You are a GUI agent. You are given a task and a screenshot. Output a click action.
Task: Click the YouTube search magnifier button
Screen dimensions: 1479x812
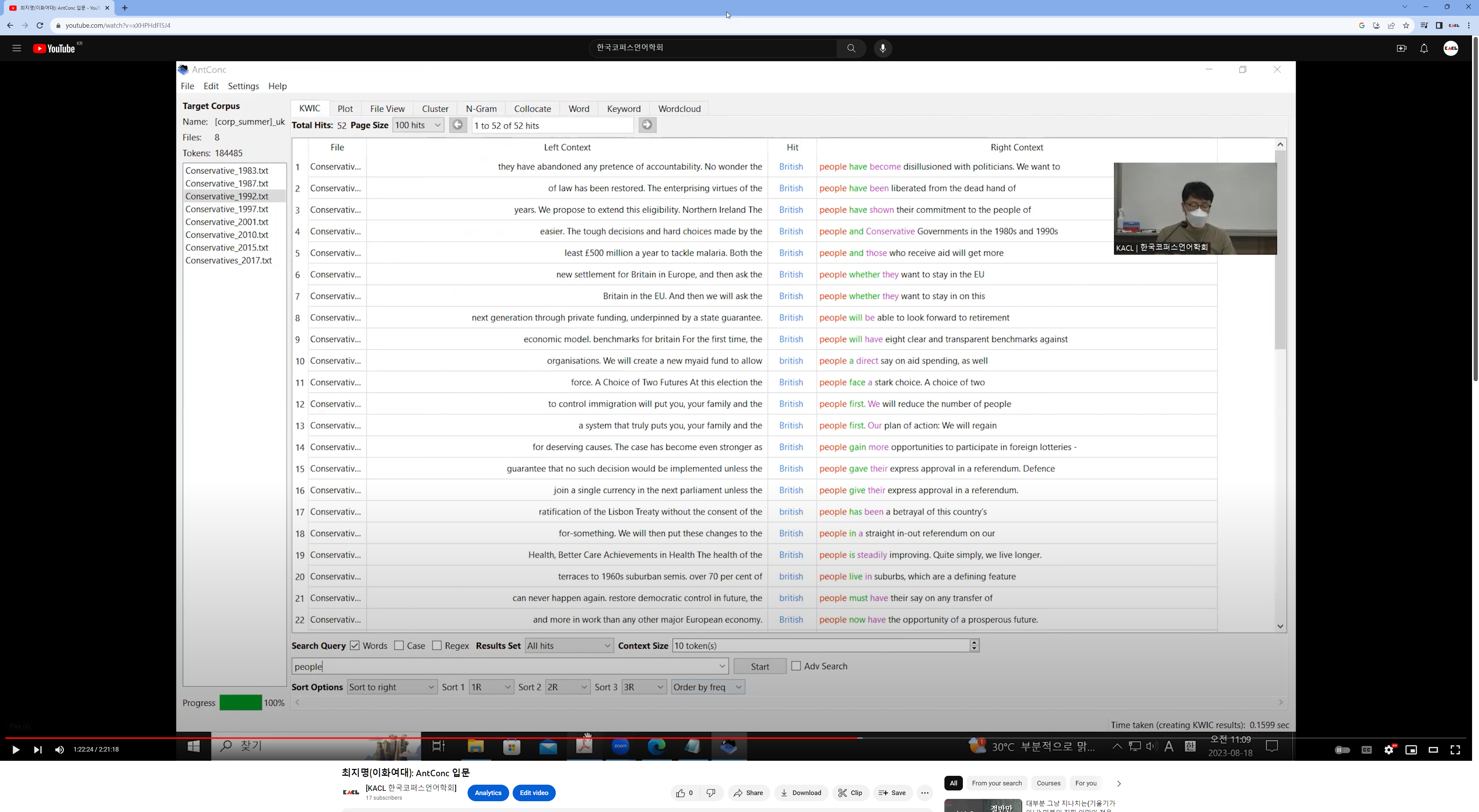pyautogui.click(x=851, y=48)
